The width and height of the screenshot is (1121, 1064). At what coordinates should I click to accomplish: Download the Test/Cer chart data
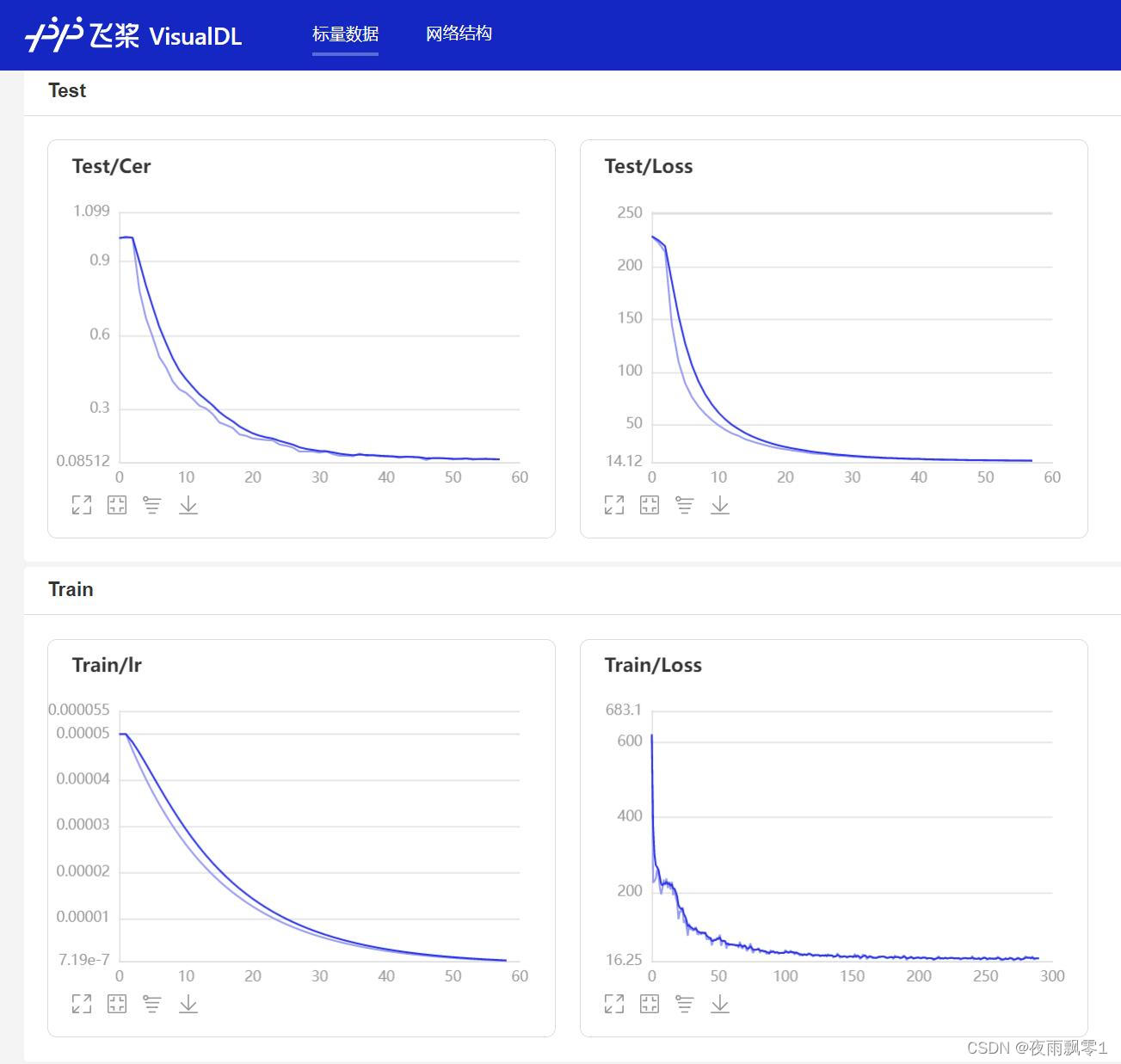tap(188, 505)
